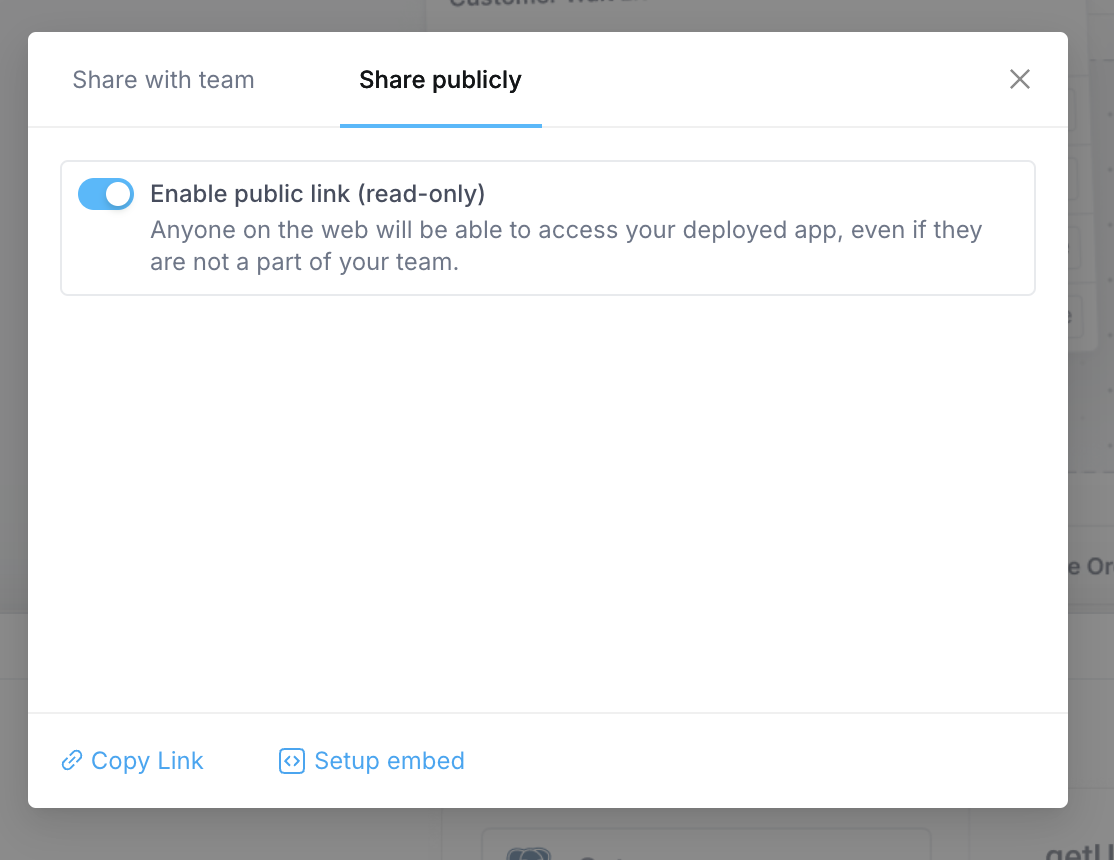Switch to the Share with team tab
The image size is (1114, 860).
[x=163, y=79]
